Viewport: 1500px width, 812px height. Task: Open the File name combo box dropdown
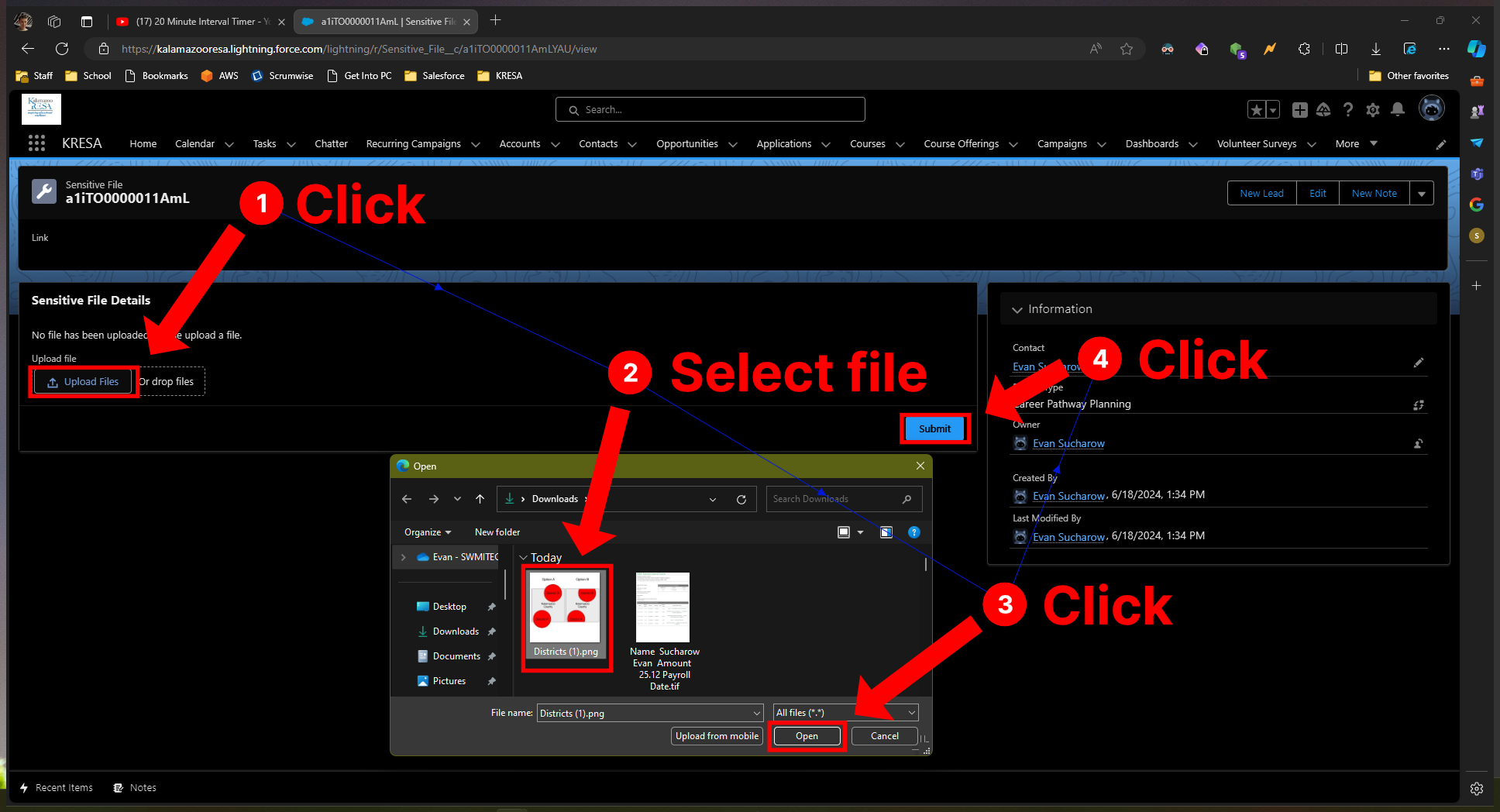click(x=757, y=713)
